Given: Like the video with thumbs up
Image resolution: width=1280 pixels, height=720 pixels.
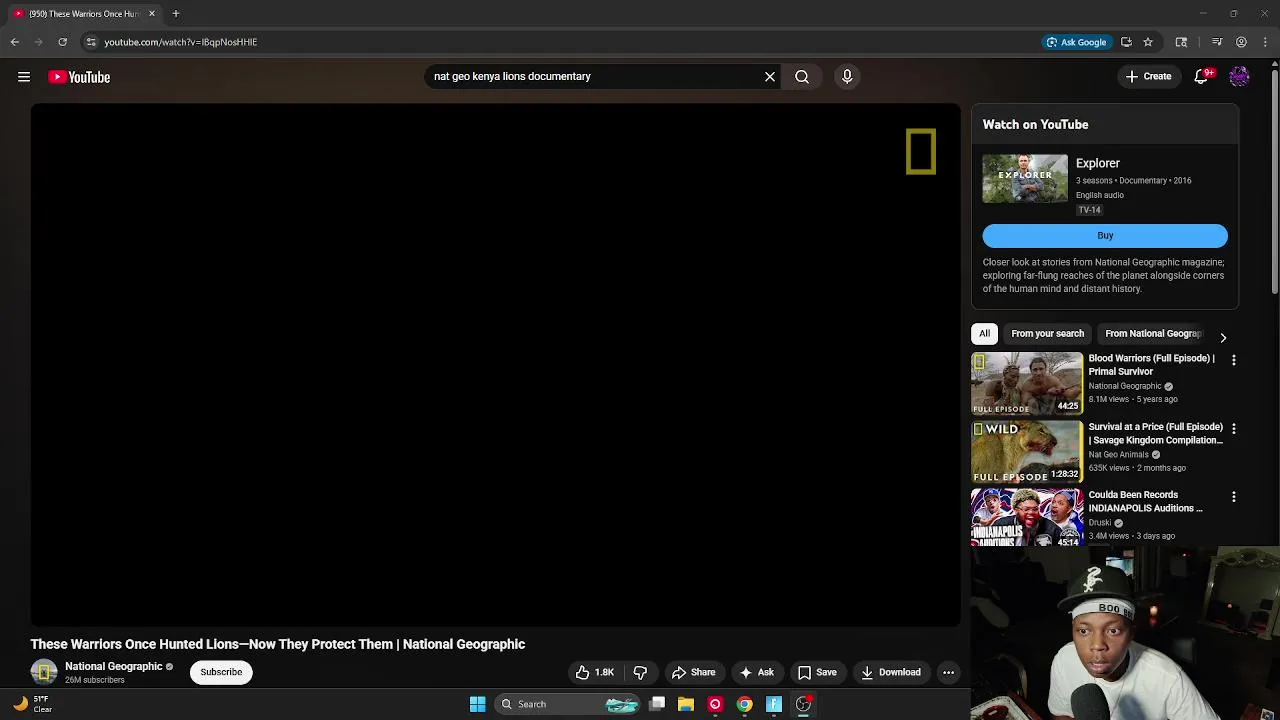Looking at the screenshot, I should pos(594,672).
